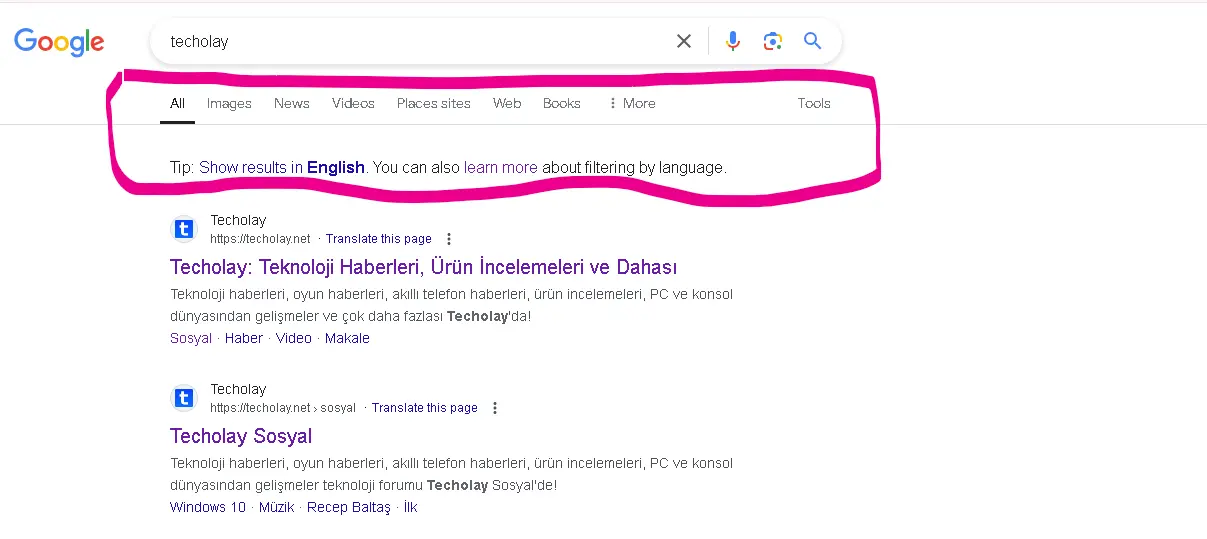This screenshot has width=1207, height=539.
Task: Open Techolay: Teknoloji Haberleri result title
Action: point(424,267)
